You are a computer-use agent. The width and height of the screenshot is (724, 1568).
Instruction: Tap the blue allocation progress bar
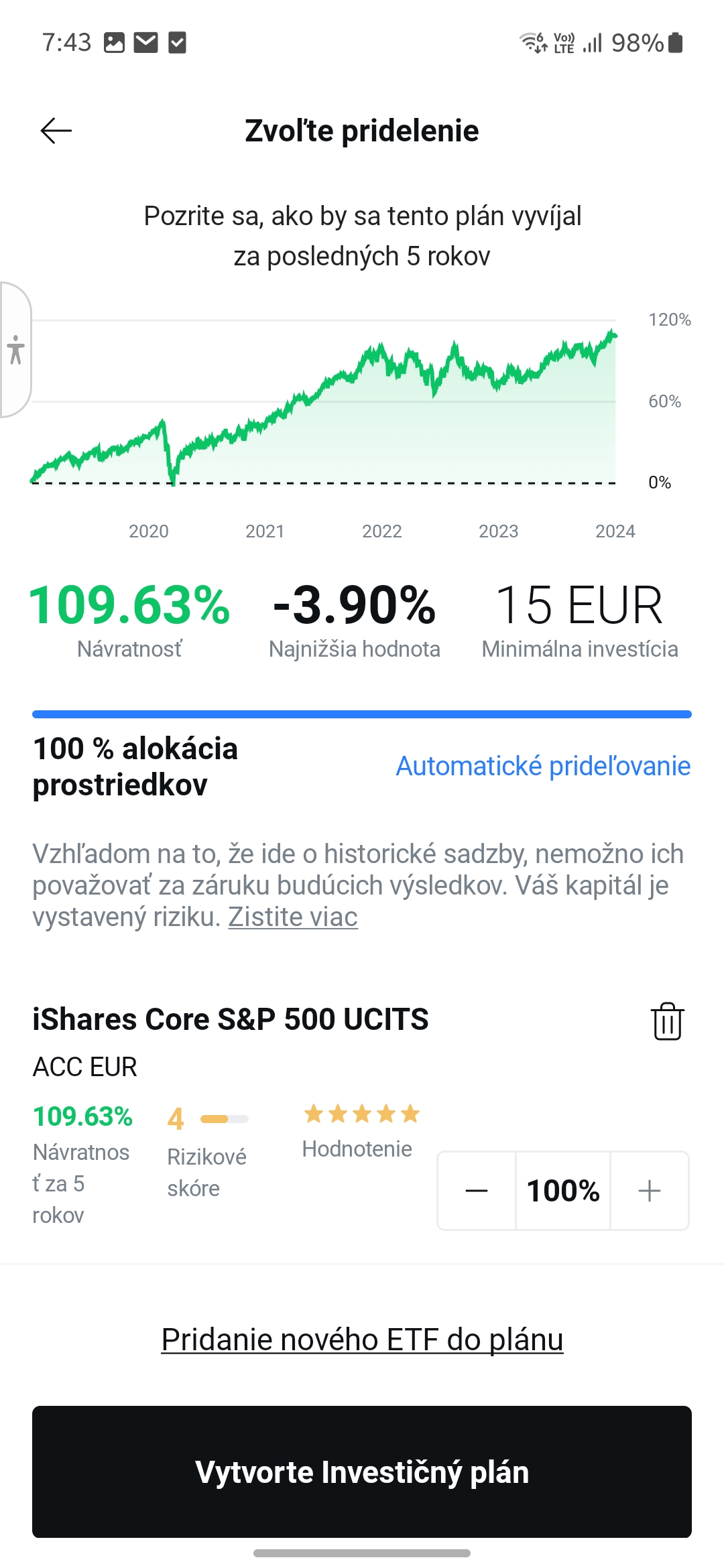click(x=362, y=714)
